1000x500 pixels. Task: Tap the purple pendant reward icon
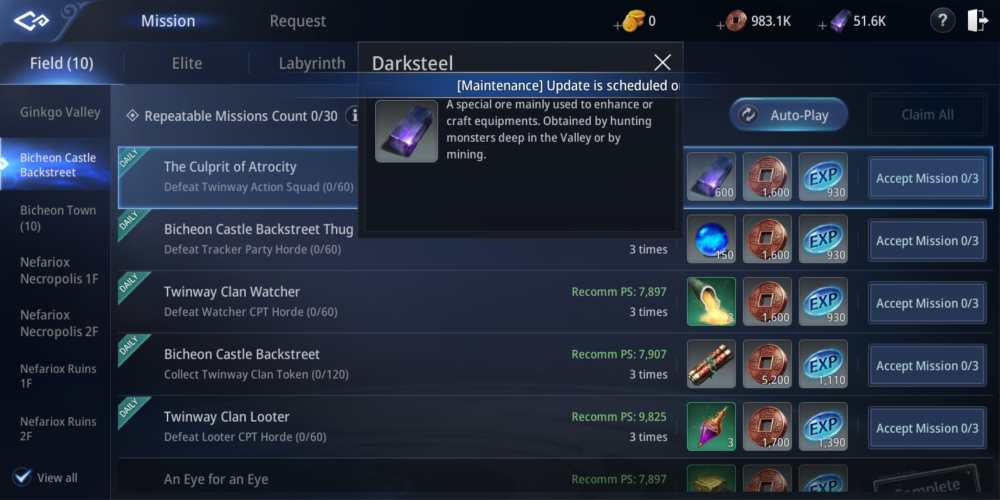coord(711,427)
